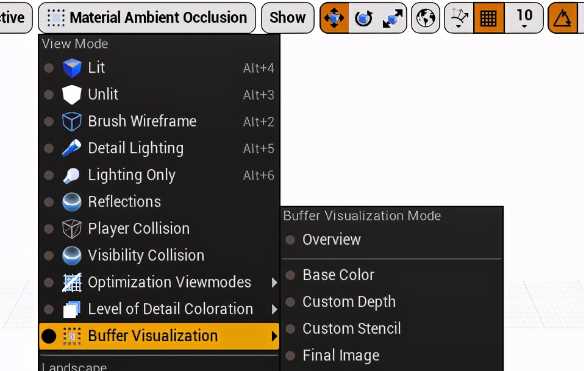Select Custom Depth buffer radio option
Screen dimensions: 584x371
coord(291,302)
